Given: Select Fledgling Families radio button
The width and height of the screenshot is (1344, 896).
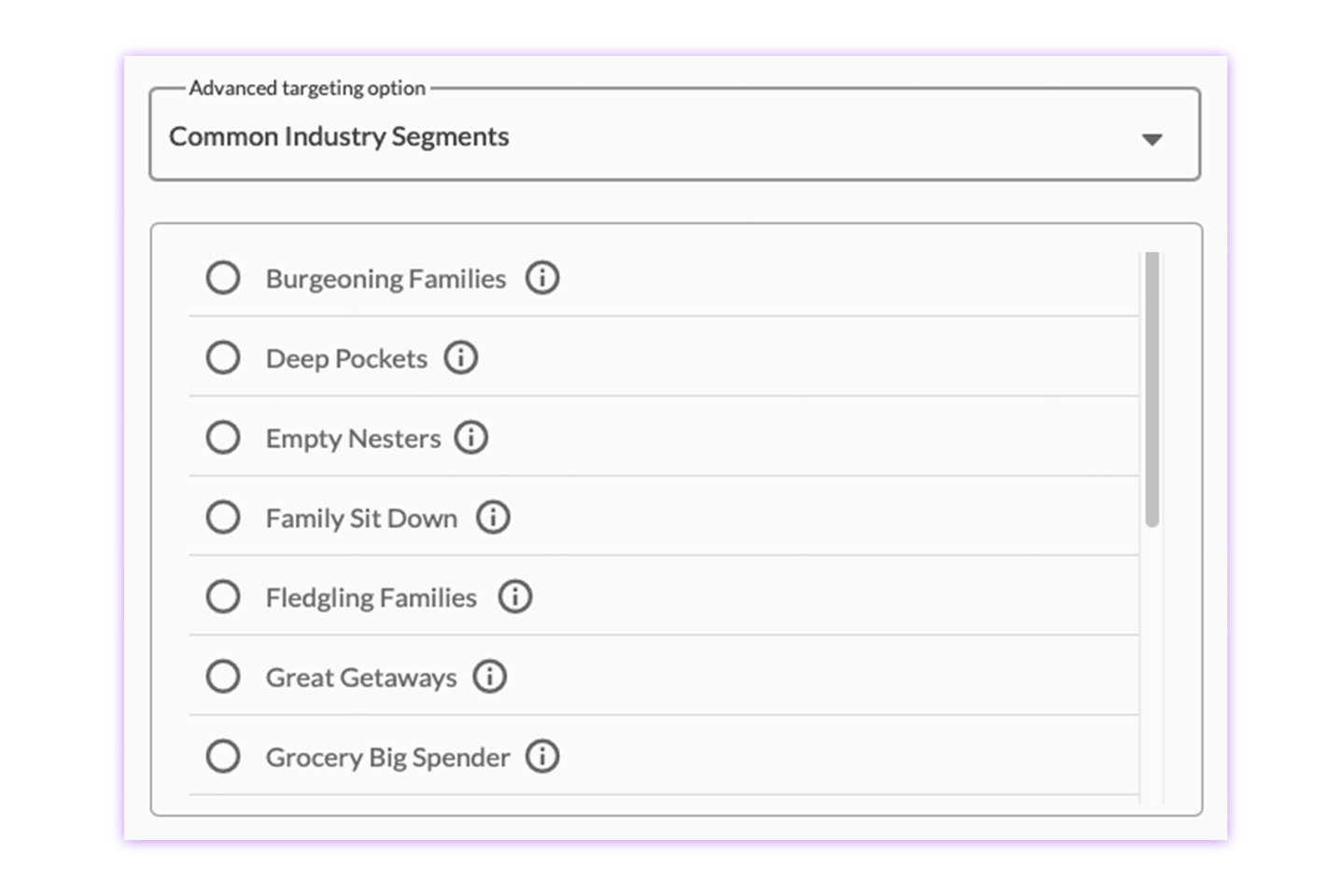Looking at the screenshot, I should (x=223, y=596).
